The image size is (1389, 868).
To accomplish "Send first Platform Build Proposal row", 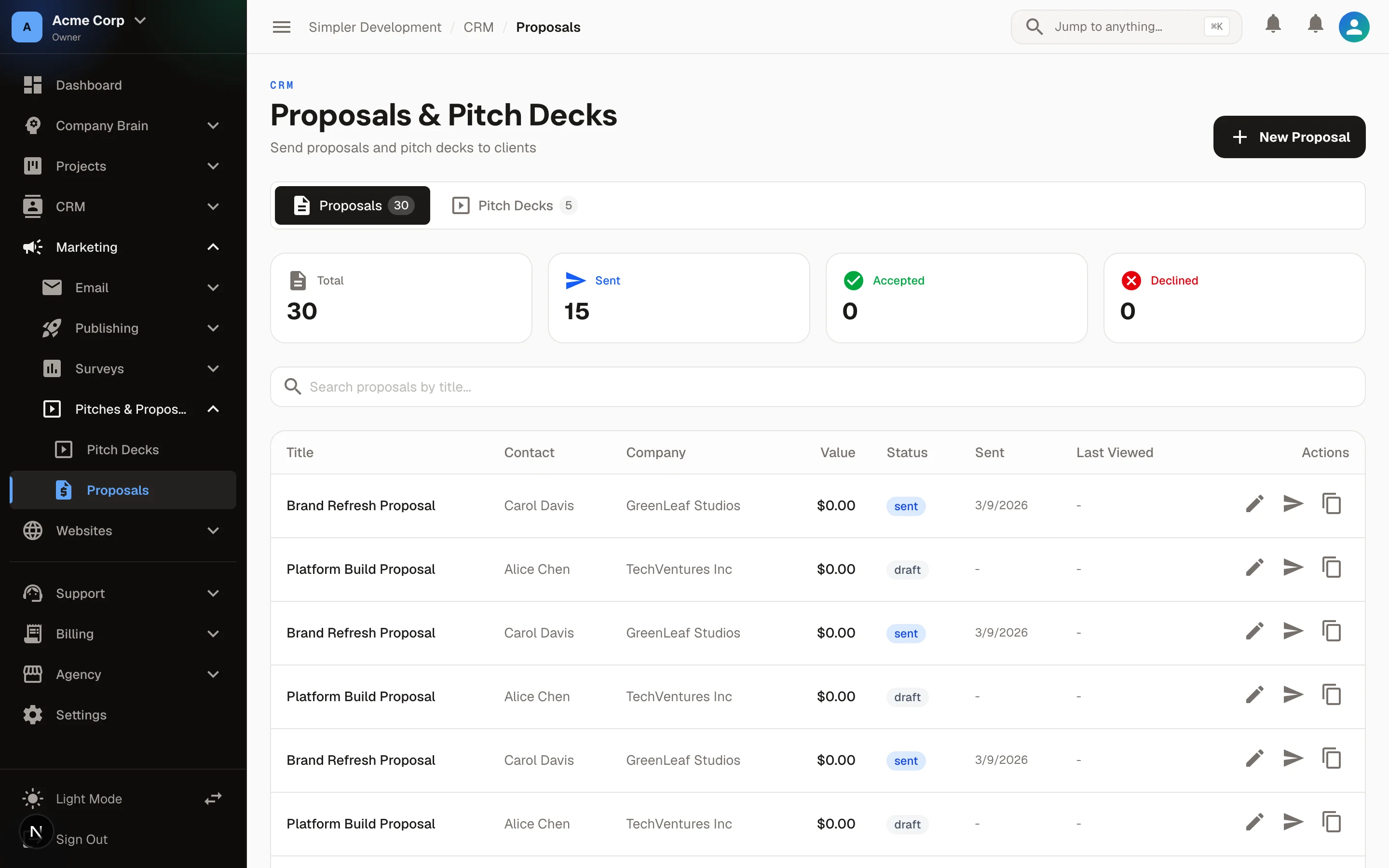I will point(1293,568).
